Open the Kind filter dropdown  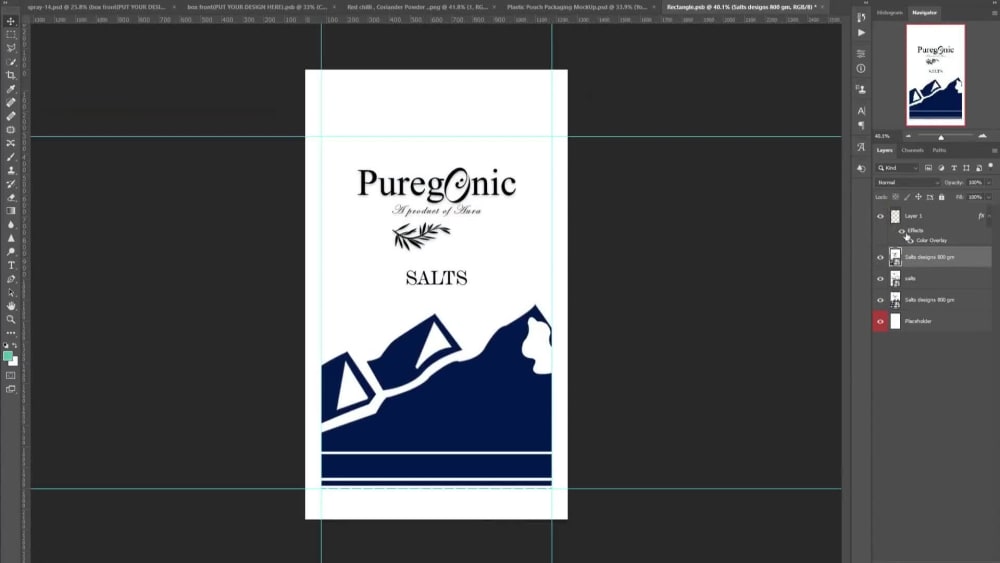tap(897, 168)
